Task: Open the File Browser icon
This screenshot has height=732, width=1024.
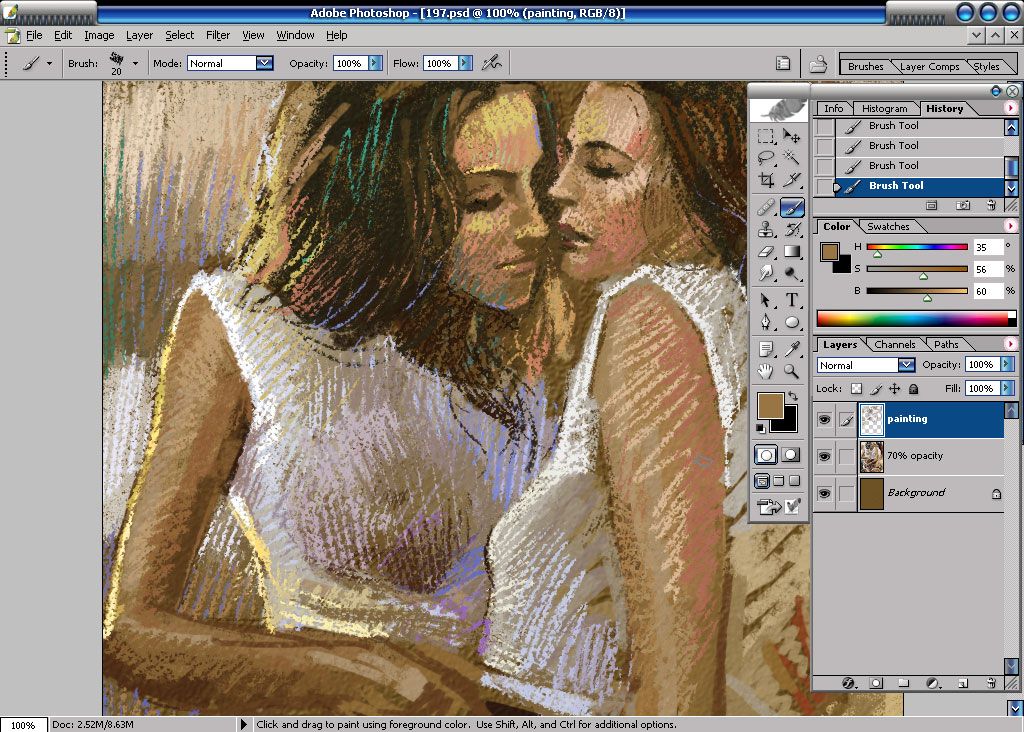Action: [x=818, y=63]
